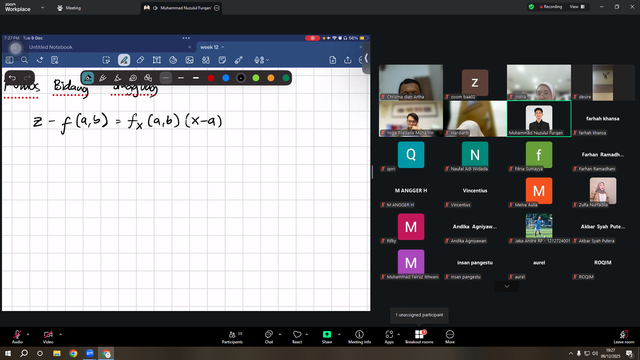The width and height of the screenshot is (640, 360).
Task: Click the green security shield icon
Action: (x=531, y=7)
